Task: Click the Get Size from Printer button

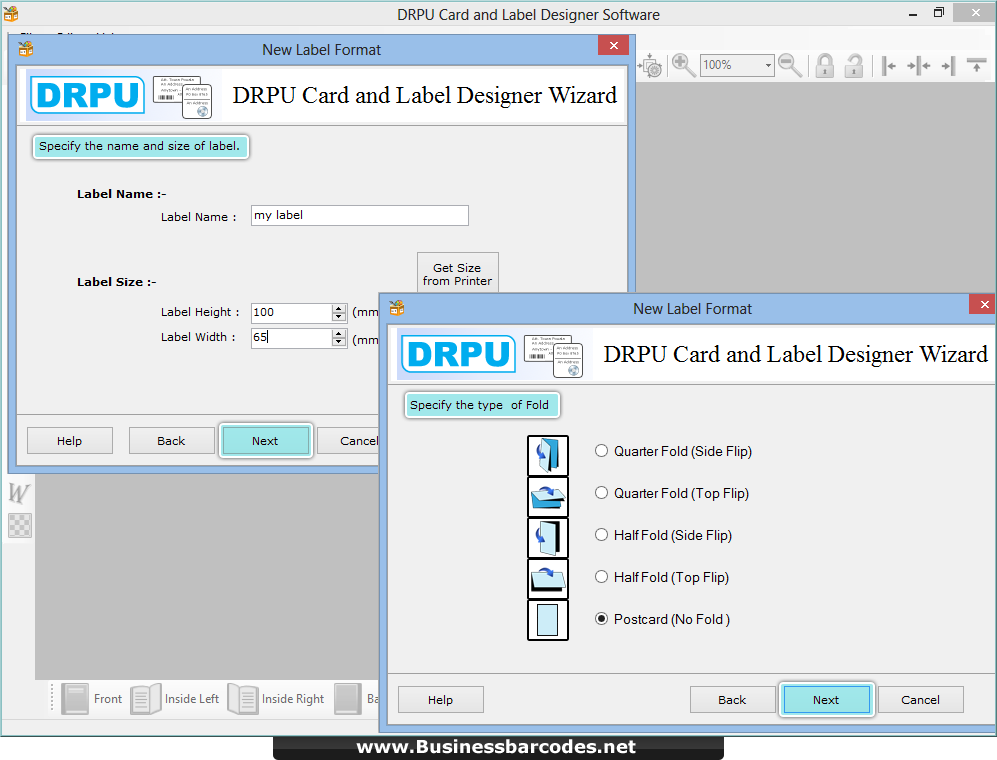Action: point(458,273)
